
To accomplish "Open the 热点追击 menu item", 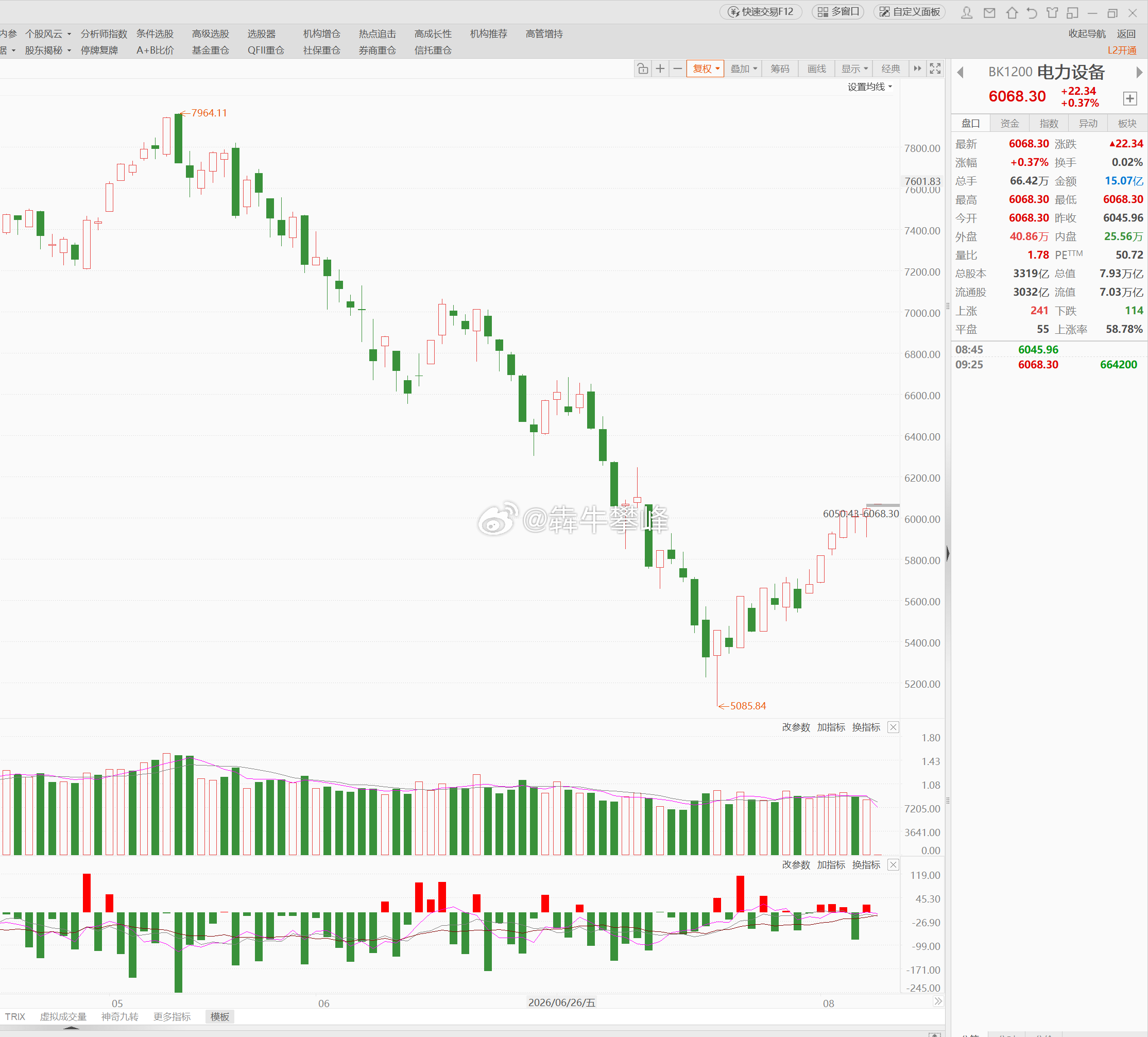I will (377, 33).
